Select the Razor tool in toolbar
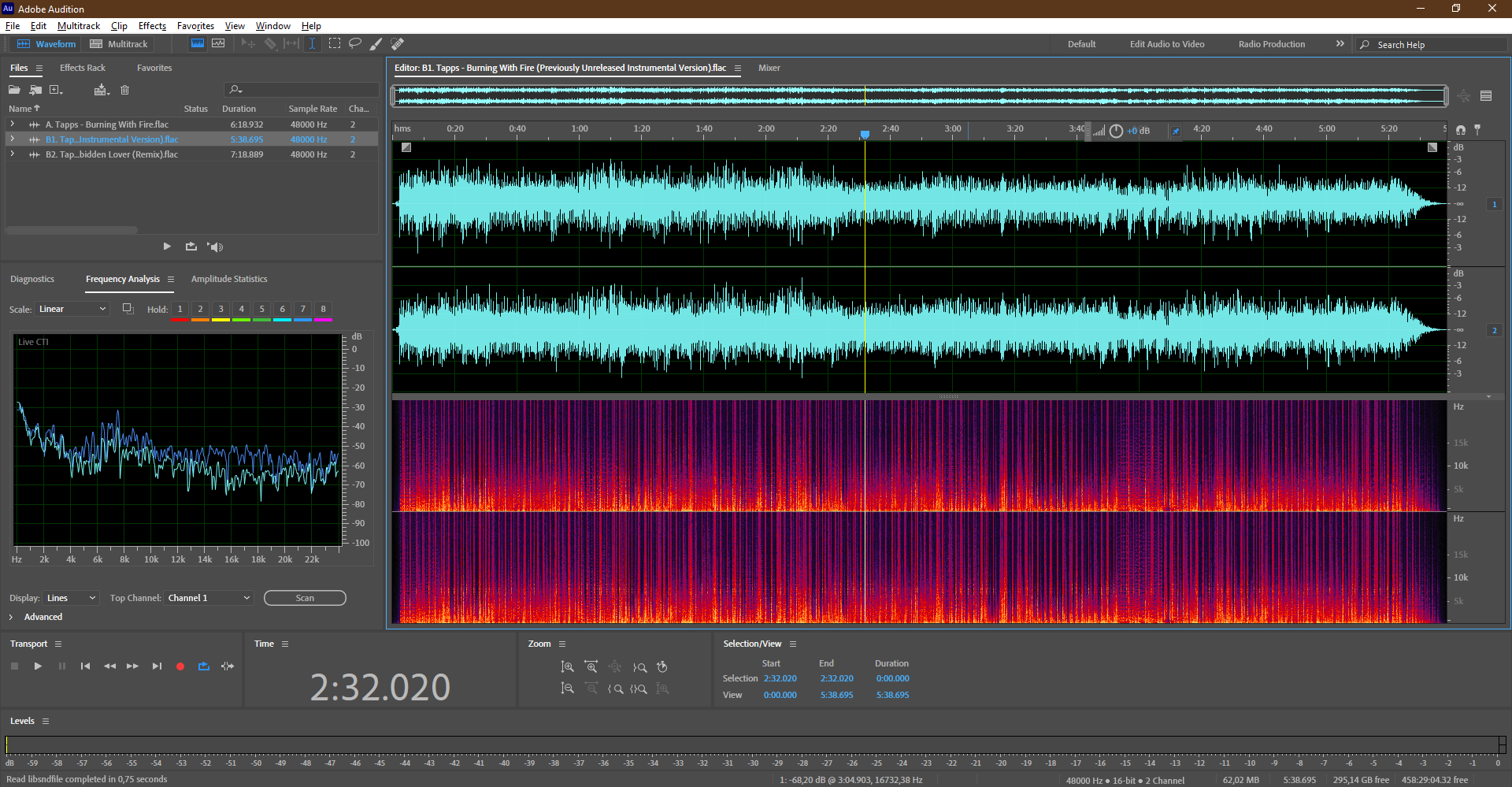 pyautogui.click(x=270, y=43)
